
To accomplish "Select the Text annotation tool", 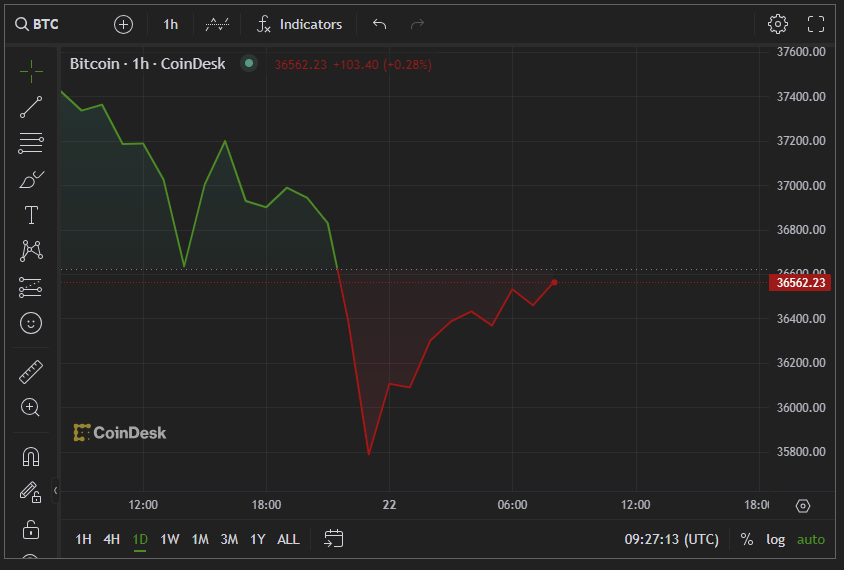I will click(31, 215).
